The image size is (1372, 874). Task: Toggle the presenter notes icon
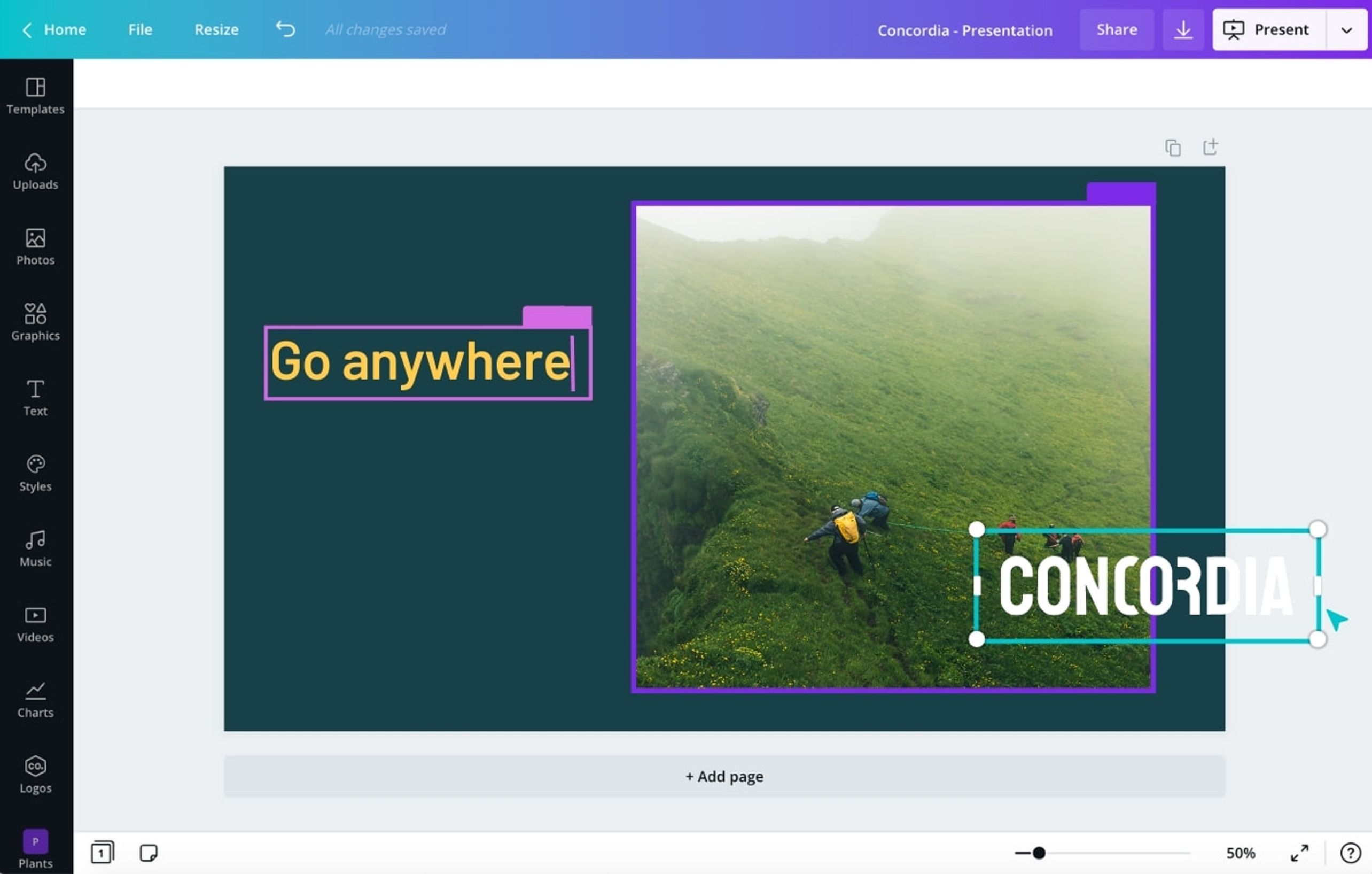(x=148, y=853)
